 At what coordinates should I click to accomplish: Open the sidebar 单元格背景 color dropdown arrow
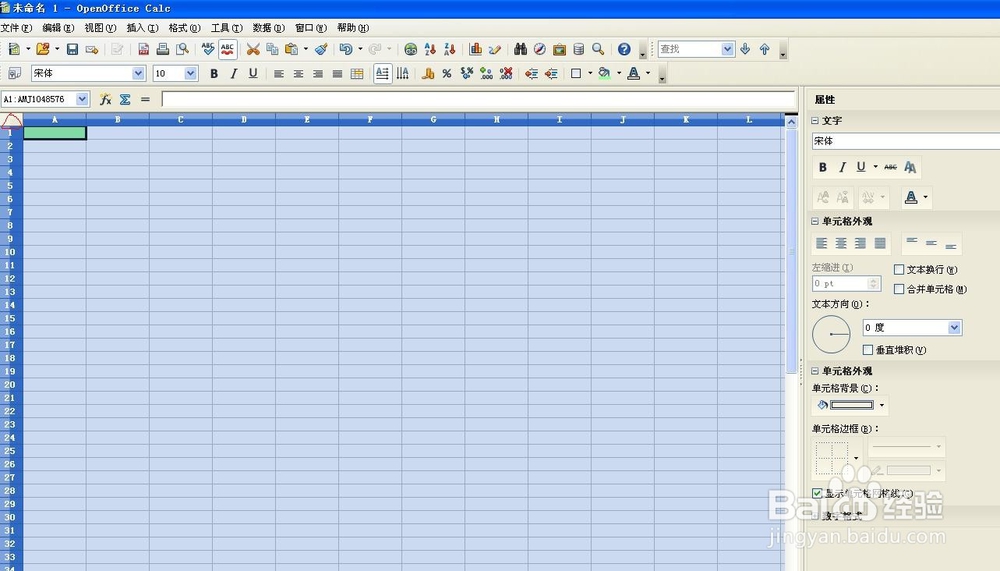(882, 405)
